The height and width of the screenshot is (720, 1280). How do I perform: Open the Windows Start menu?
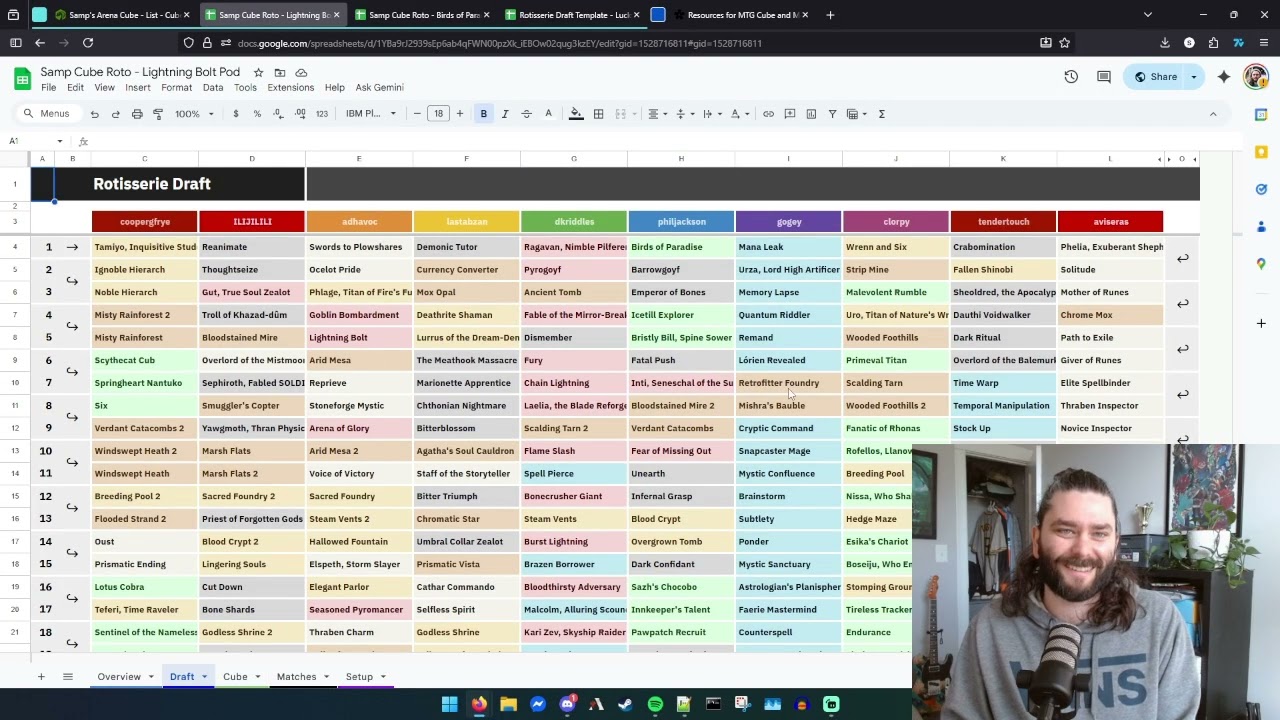[x=450, y=705]
